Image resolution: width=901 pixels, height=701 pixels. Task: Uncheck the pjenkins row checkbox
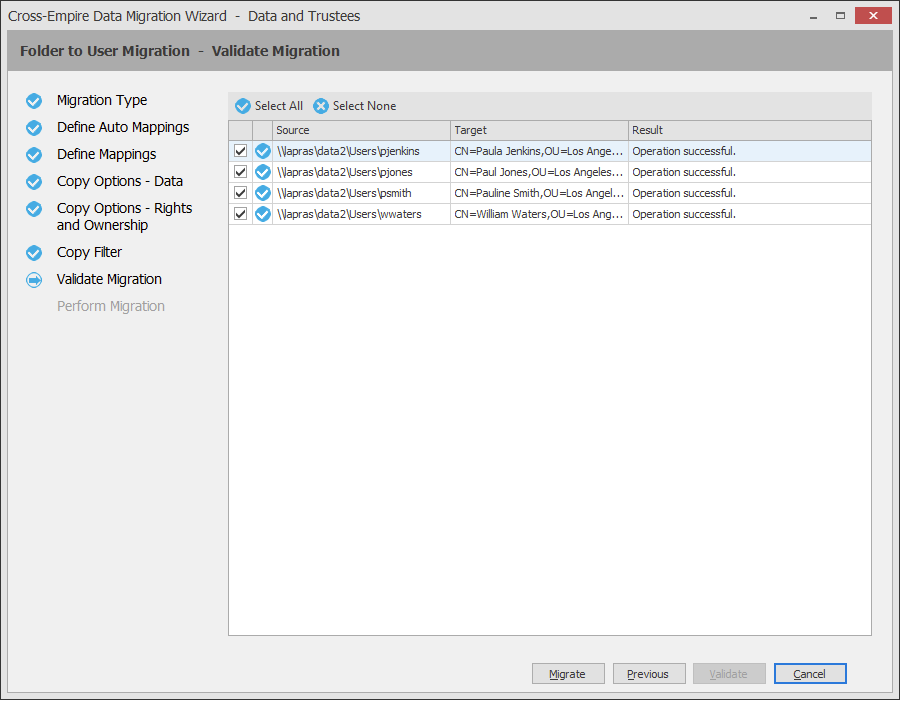(x=241, y=151)
